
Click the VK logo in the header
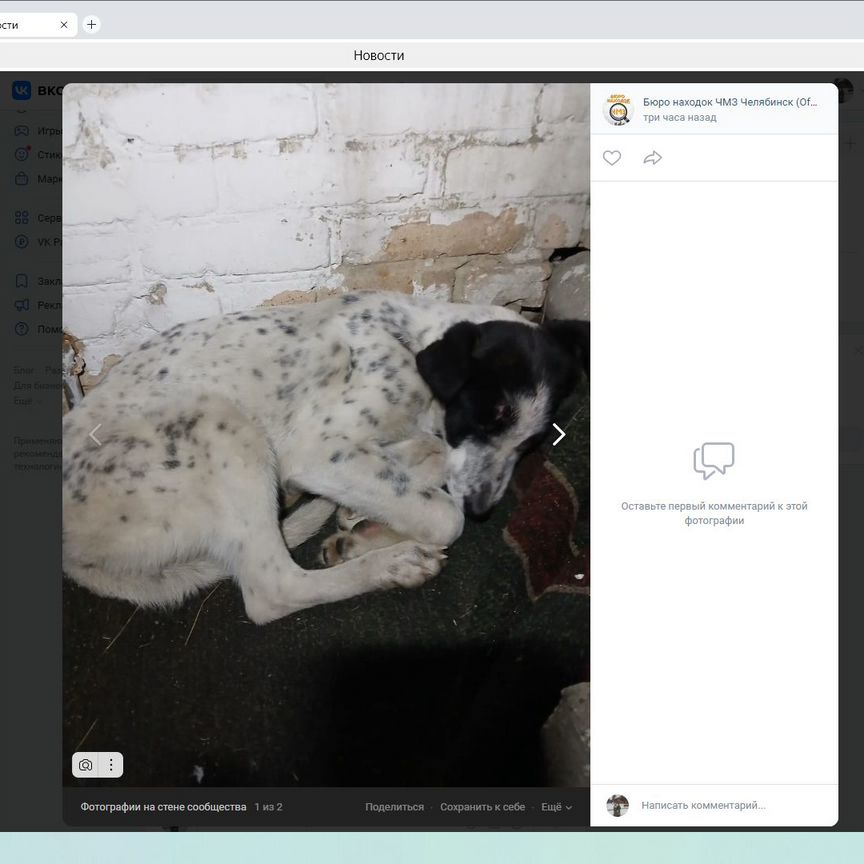tap(21, 91)
